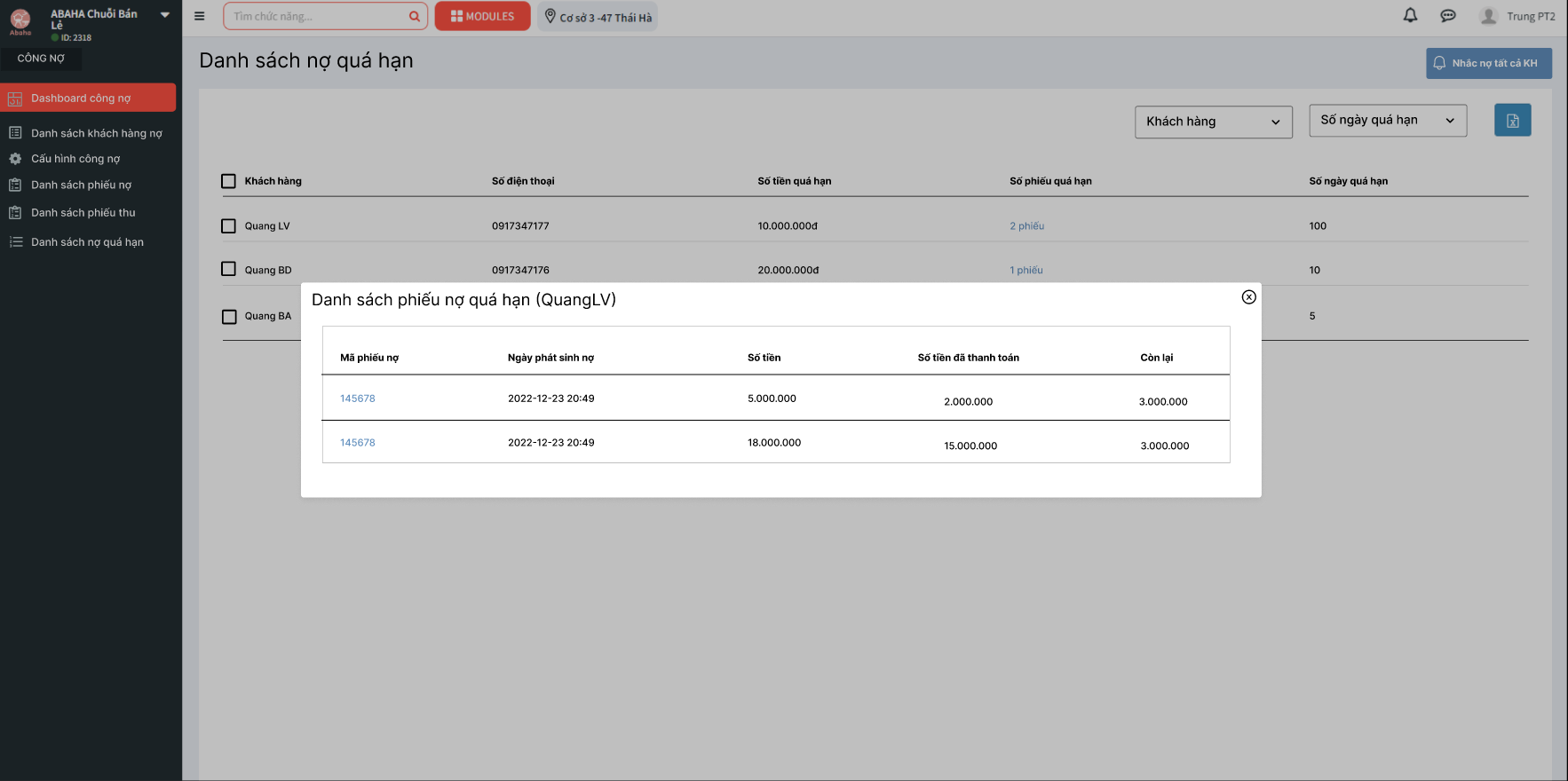
Task: Open the notifications bell
Action: [1410, 16]
